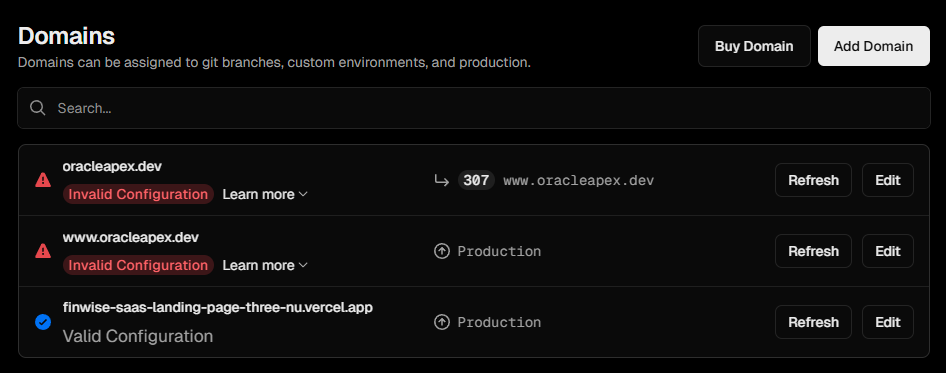Expand Learn more under www.oracleapex.dev
This screenshot has height=373, width=946.
(x=265, y=266)
